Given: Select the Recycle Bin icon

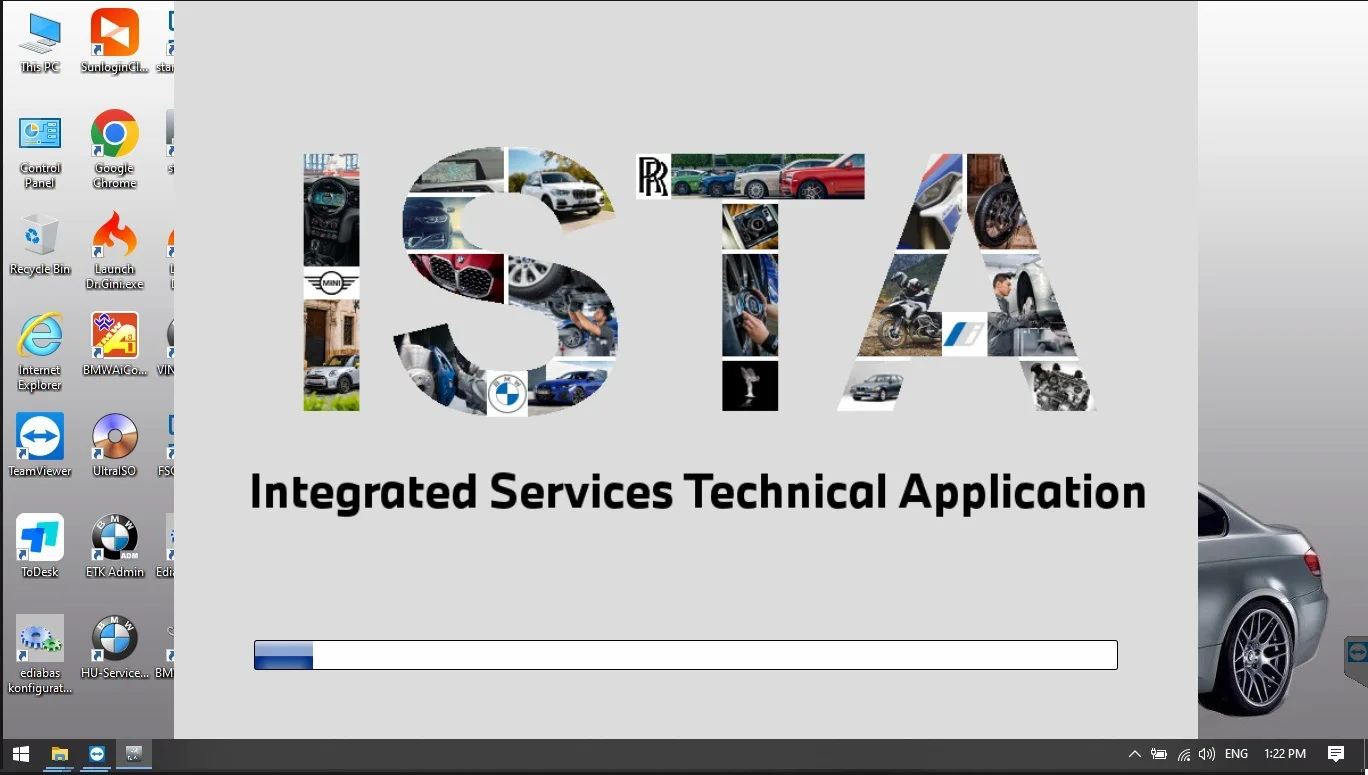Looking at the screenshot, I should (40, 245).
